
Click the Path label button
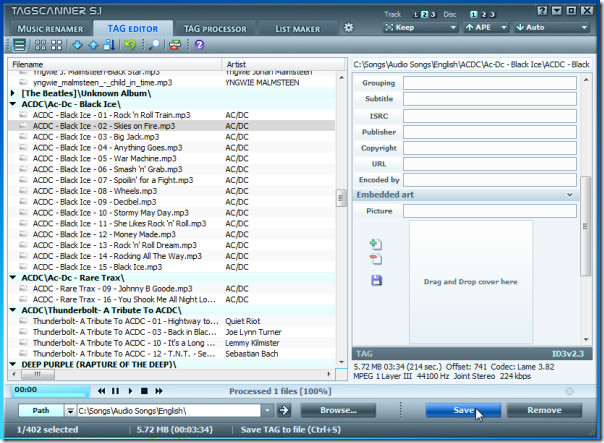pos(41,411)
